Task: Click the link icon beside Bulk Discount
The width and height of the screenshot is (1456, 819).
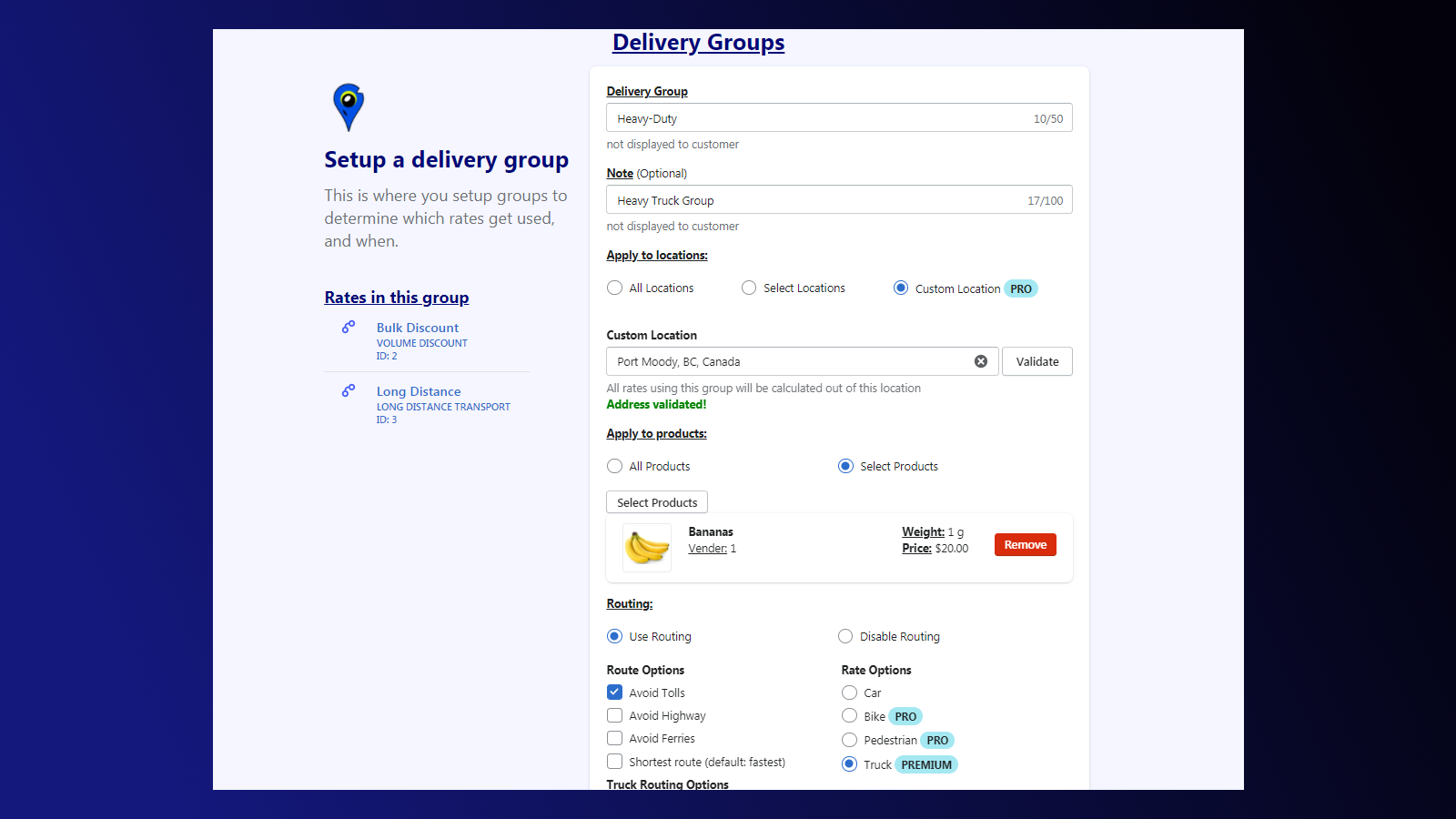Action: [349, 327]
